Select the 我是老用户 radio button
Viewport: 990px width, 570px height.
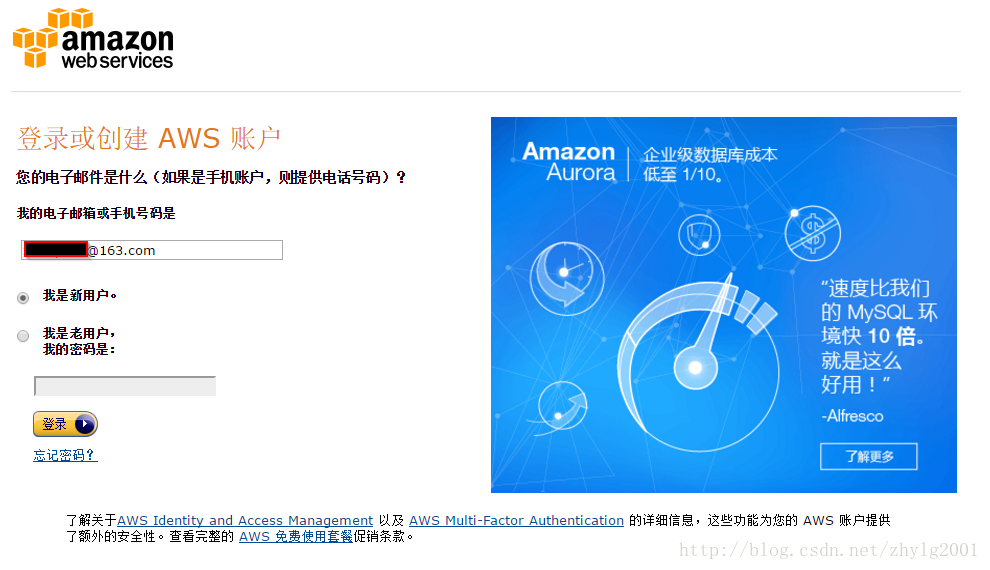[23, 336]
